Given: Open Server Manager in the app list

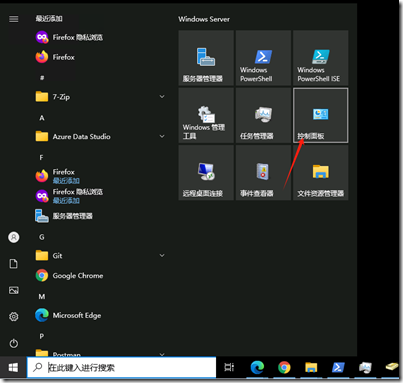Looking at the screenshot, I should pos(101,216).
